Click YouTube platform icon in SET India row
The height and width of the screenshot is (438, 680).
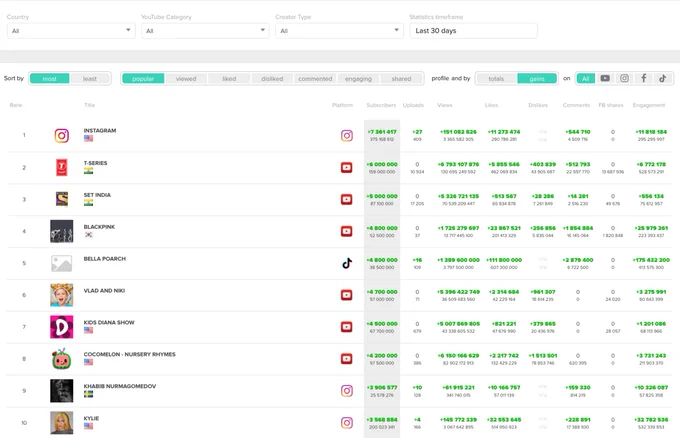pos(347,199)
